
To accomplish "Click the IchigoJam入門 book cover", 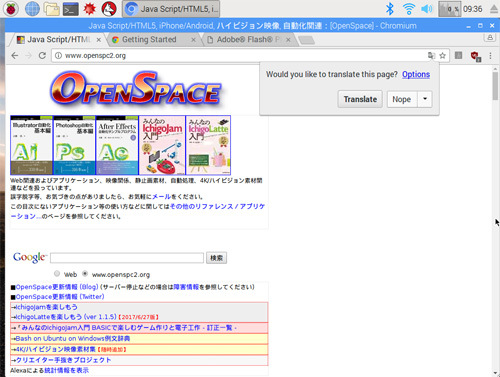I will tap(162, 145).
